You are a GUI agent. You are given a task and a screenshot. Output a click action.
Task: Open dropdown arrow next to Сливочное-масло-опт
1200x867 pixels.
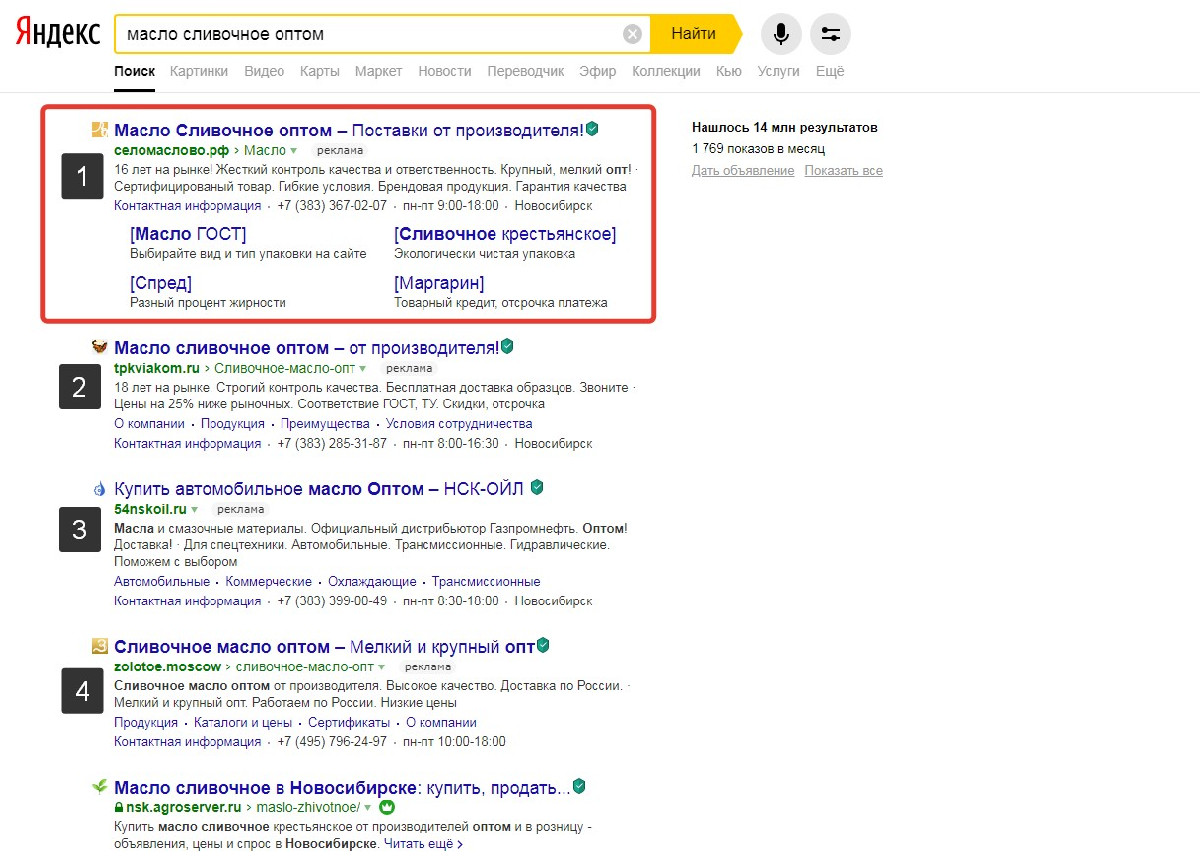point(362,369)
